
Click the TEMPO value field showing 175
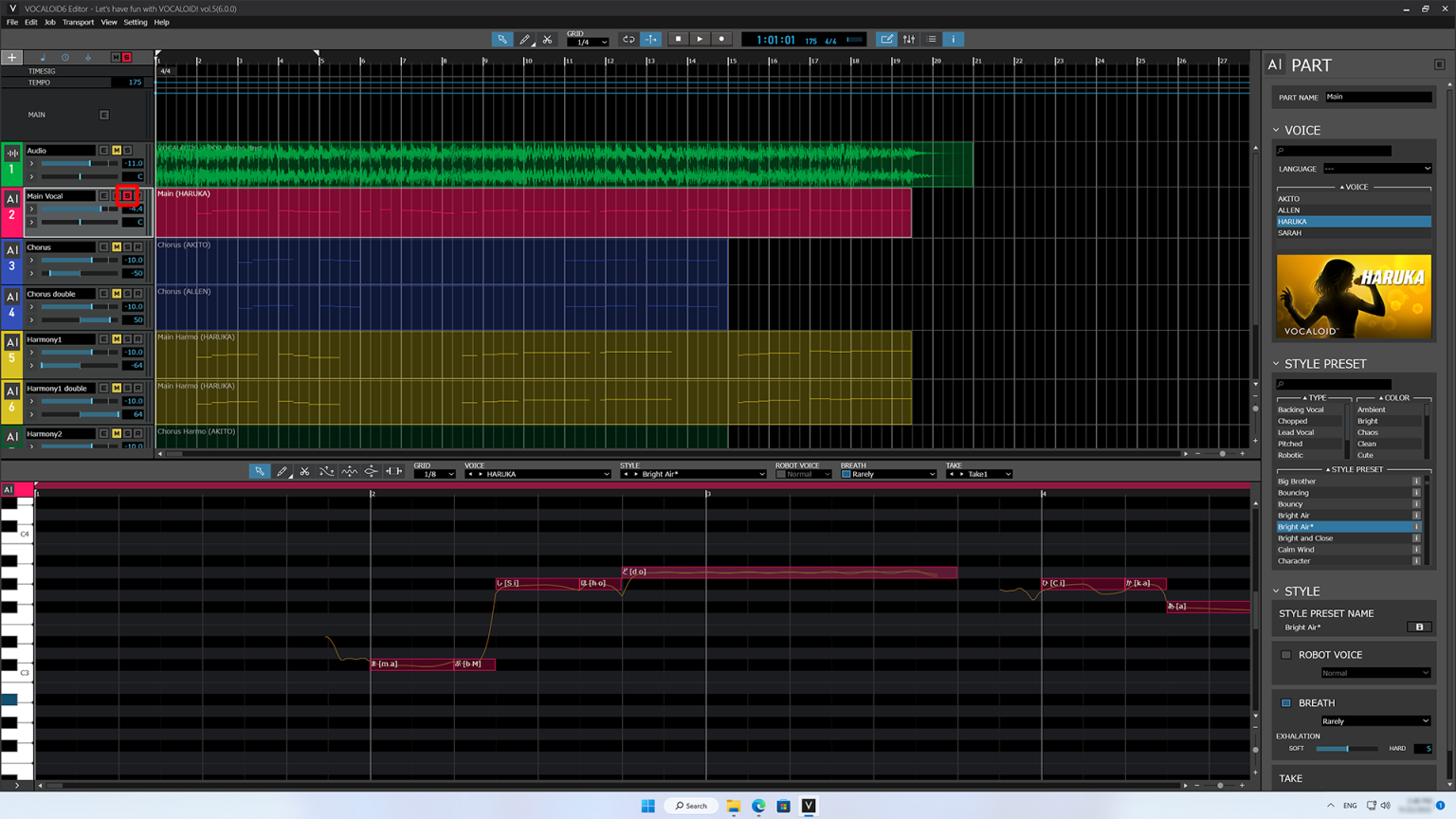(x=133, y=82)
